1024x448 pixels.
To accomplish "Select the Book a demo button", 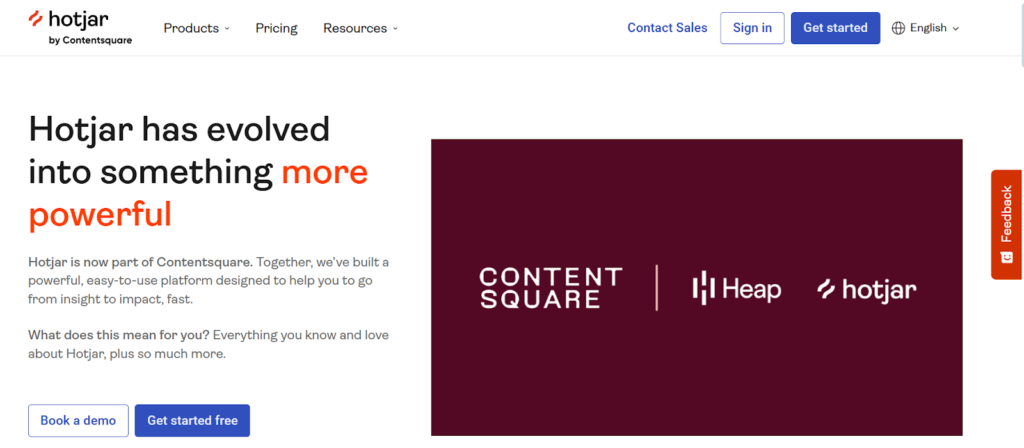I will [78, 421].
